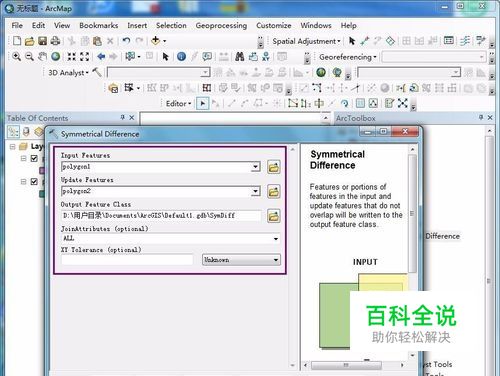The height and width of the screenshot is (376, 500).
Task: Open the JoinAttributes ALL dropdown
Action: click(x=276, y=239)
